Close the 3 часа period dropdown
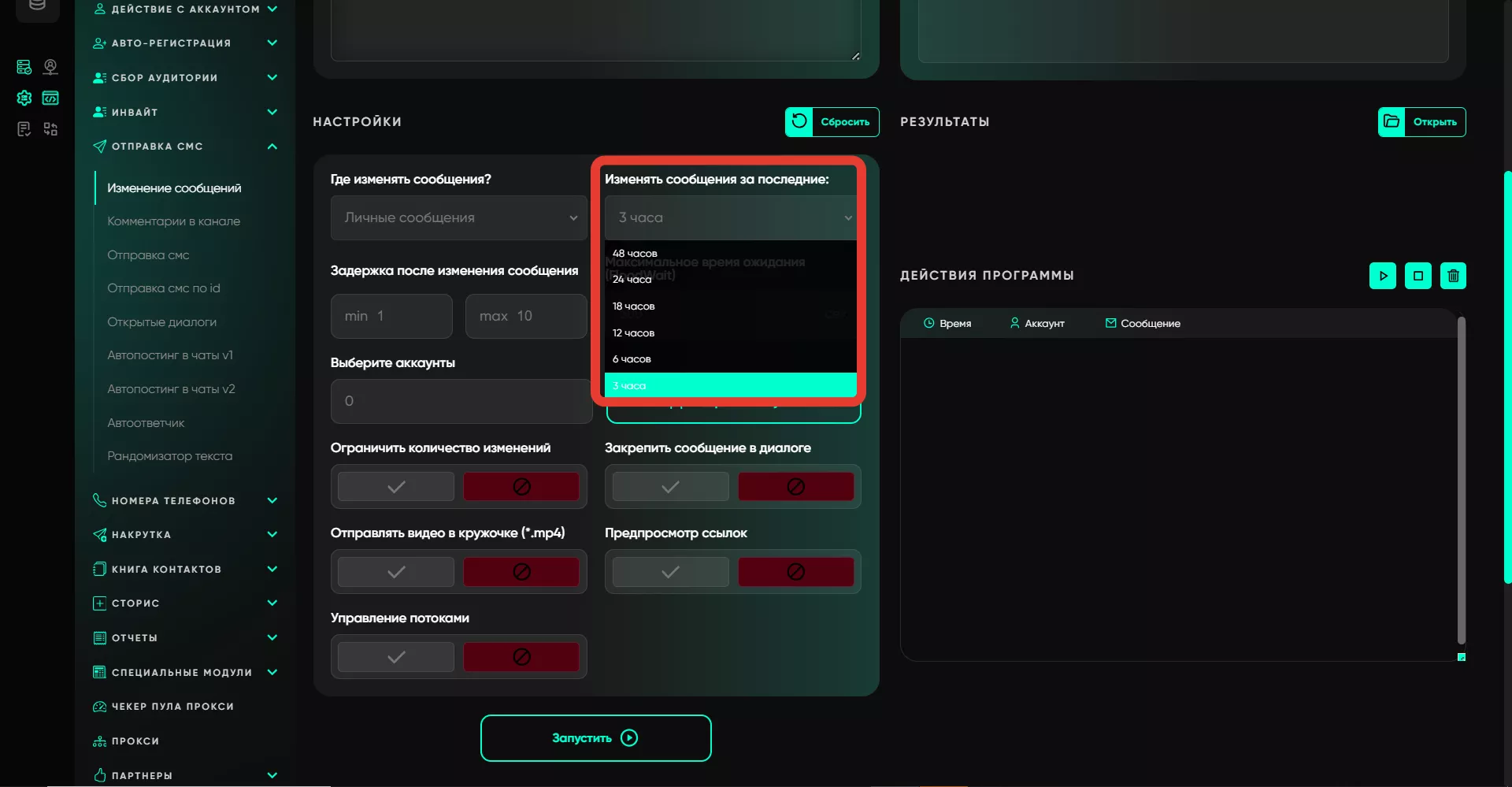This screenshot has width=1512, height=787. pos(731,217)
